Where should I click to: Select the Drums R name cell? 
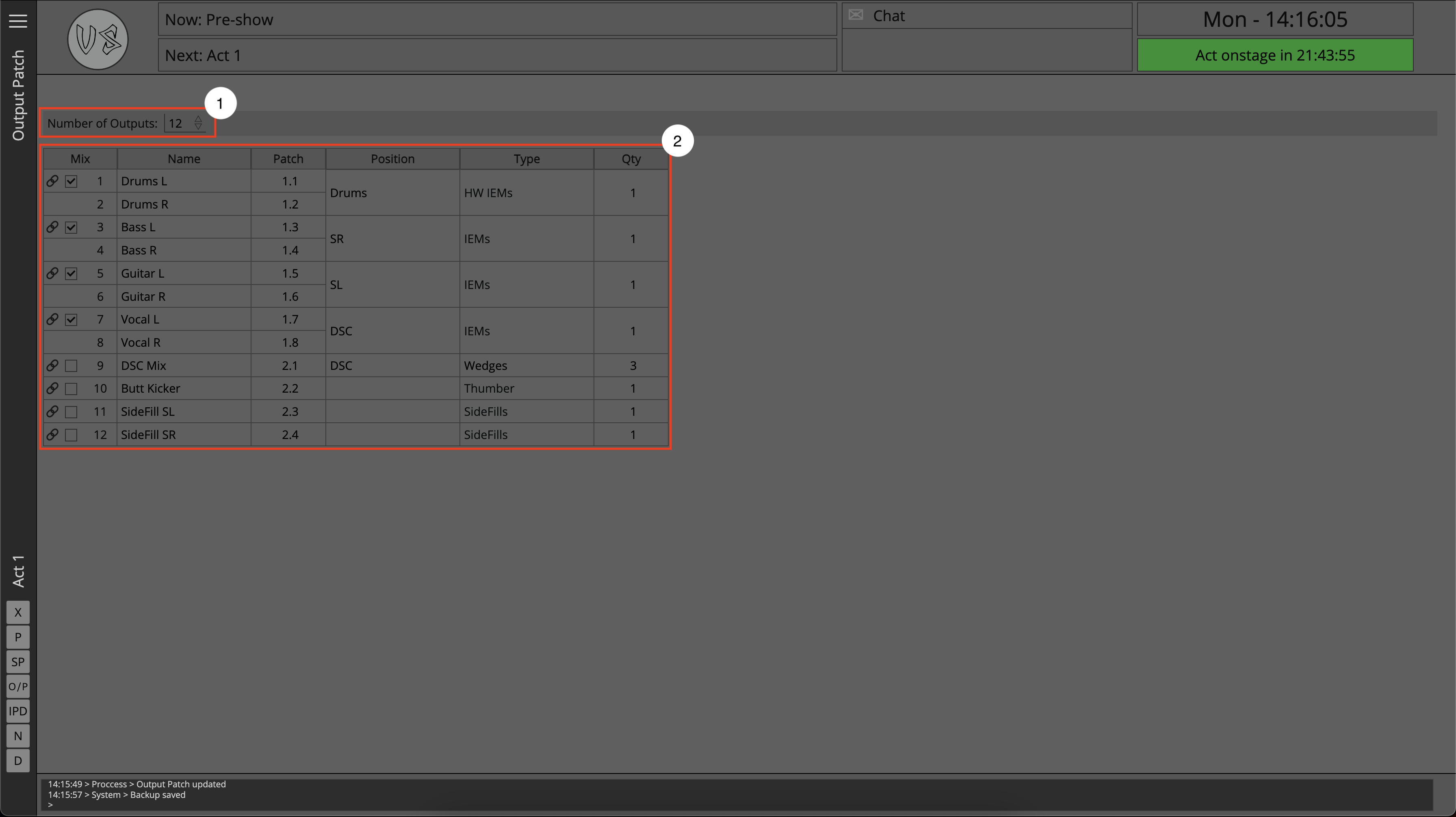184,204
